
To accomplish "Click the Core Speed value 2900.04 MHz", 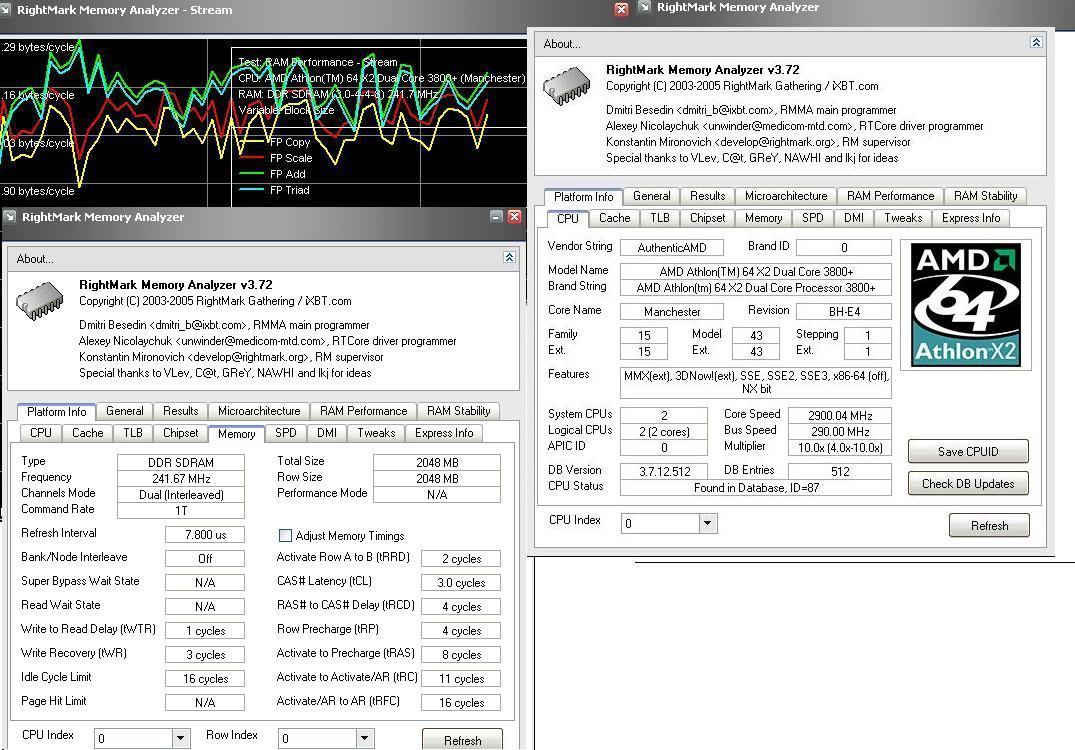I will [840, 415].
